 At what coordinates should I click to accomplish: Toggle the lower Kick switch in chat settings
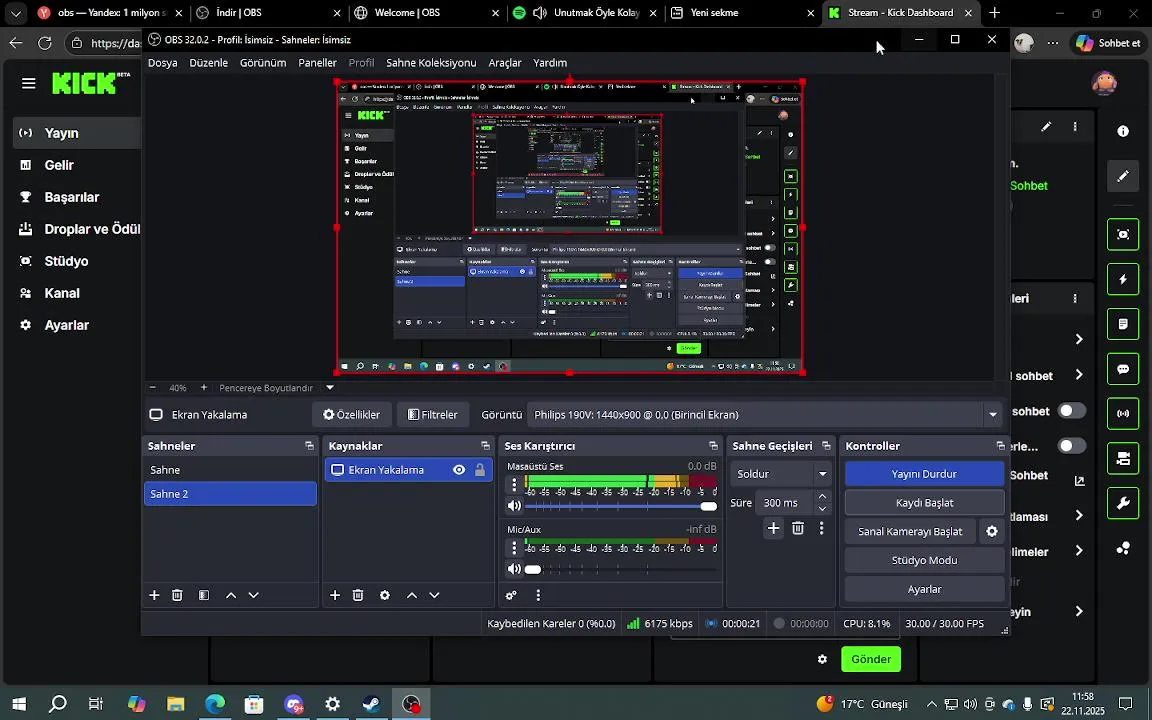[x=1071, y=446]
